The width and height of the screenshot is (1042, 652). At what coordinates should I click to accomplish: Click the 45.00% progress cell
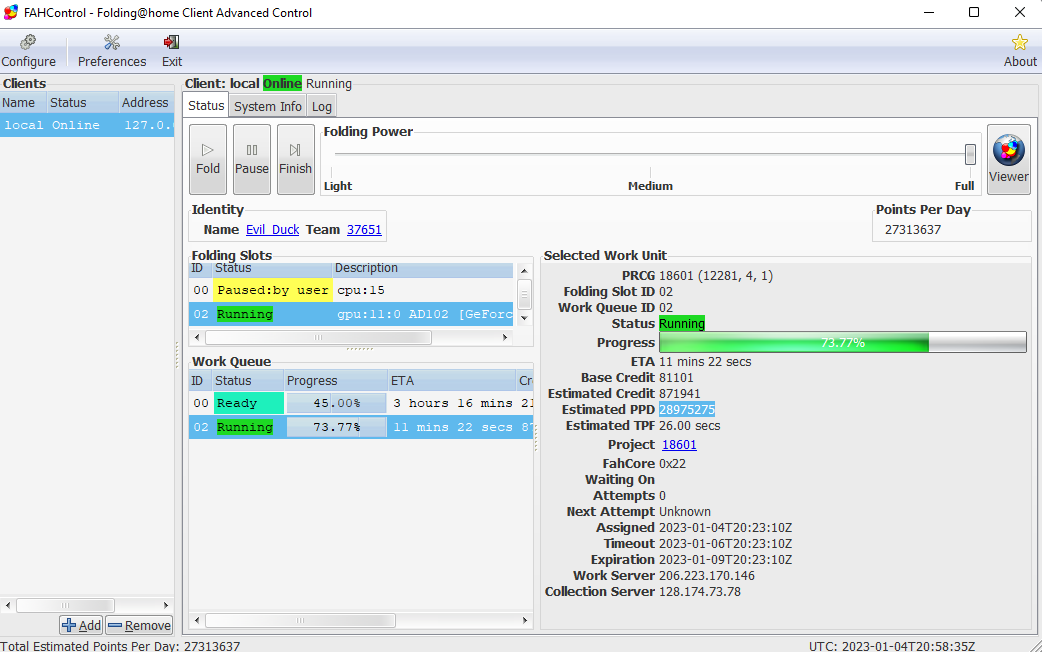336,403
